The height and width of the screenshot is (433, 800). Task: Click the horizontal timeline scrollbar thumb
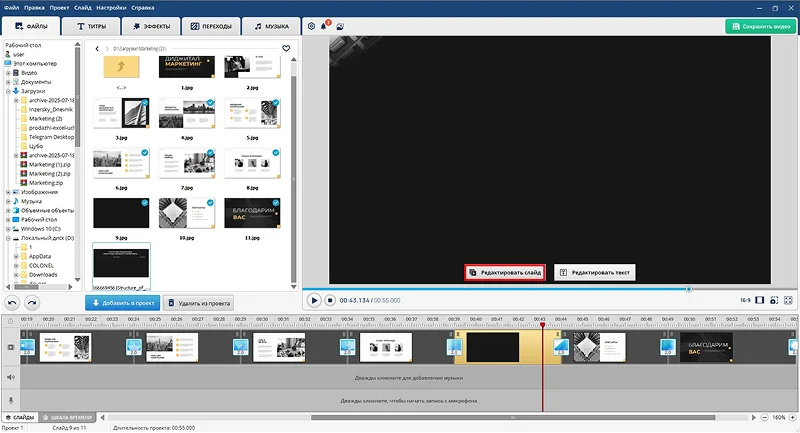pyautogui.click(x=513, y=417)
